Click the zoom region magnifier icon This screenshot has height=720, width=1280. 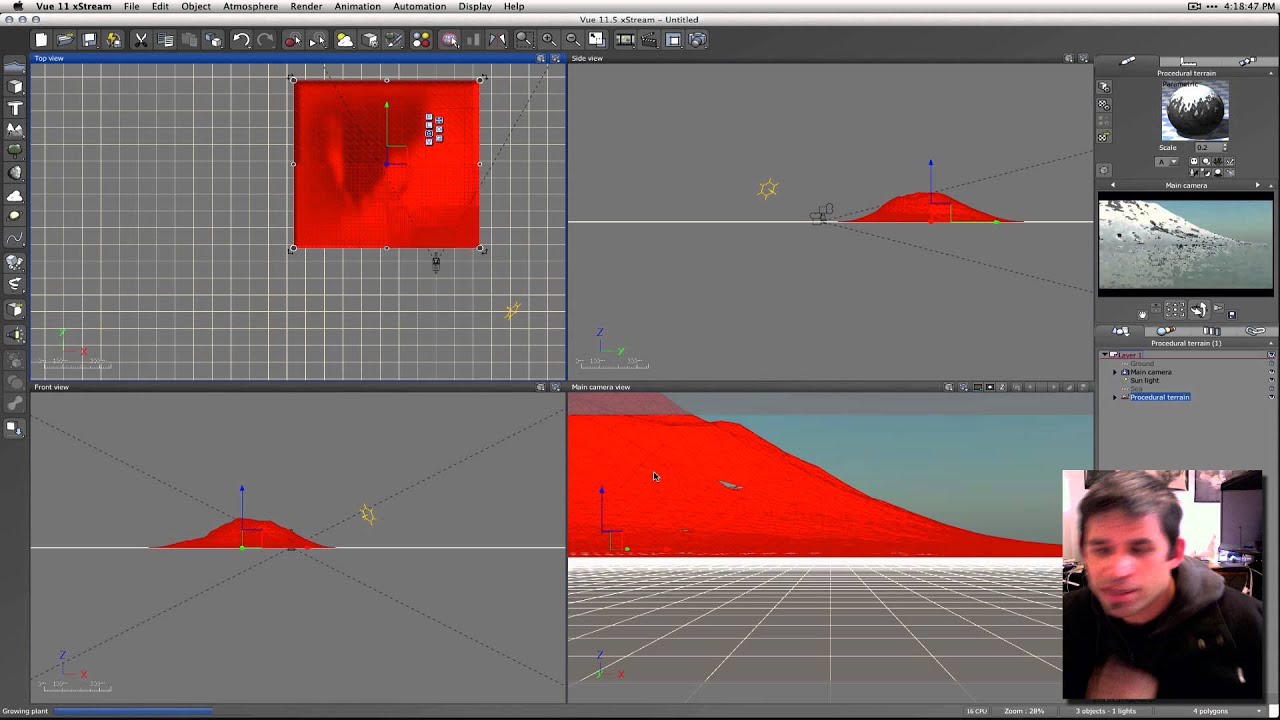click(523, 40)
